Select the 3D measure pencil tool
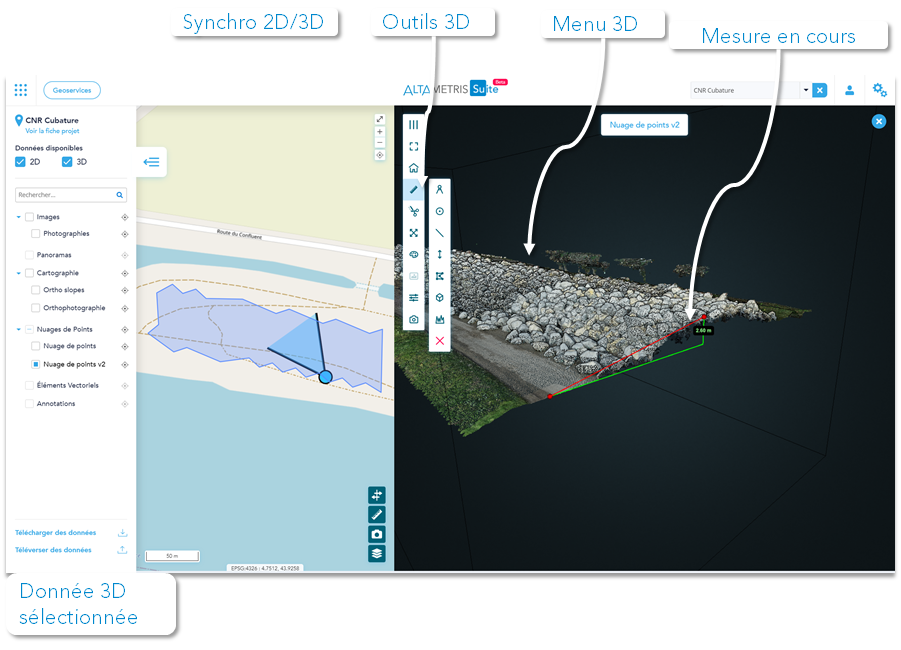901x650 pixels. (x=414, y=190)
